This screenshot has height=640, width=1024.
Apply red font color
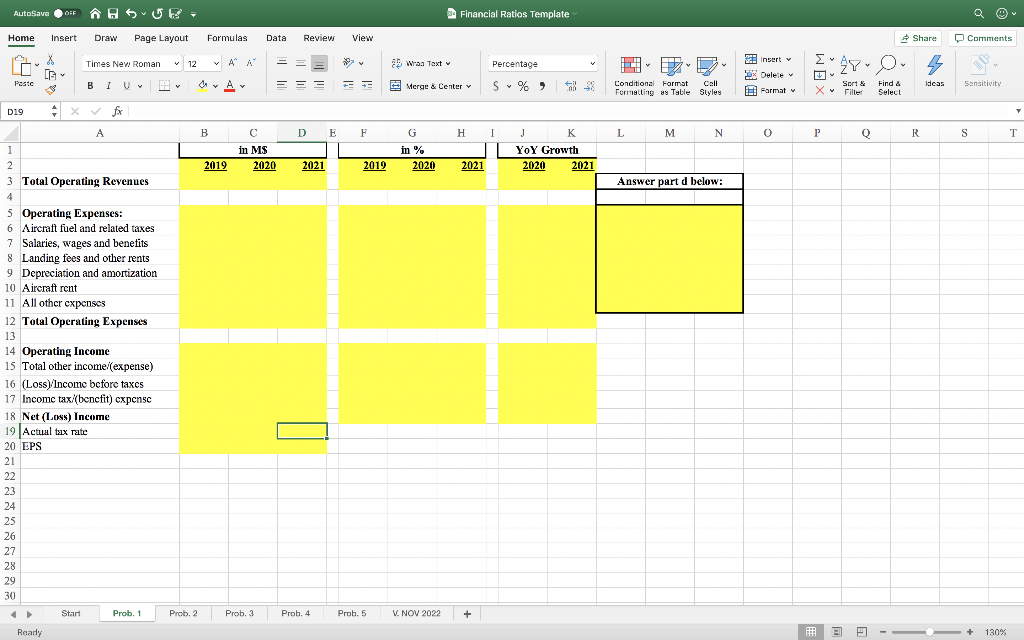click(x=229, y=86)
